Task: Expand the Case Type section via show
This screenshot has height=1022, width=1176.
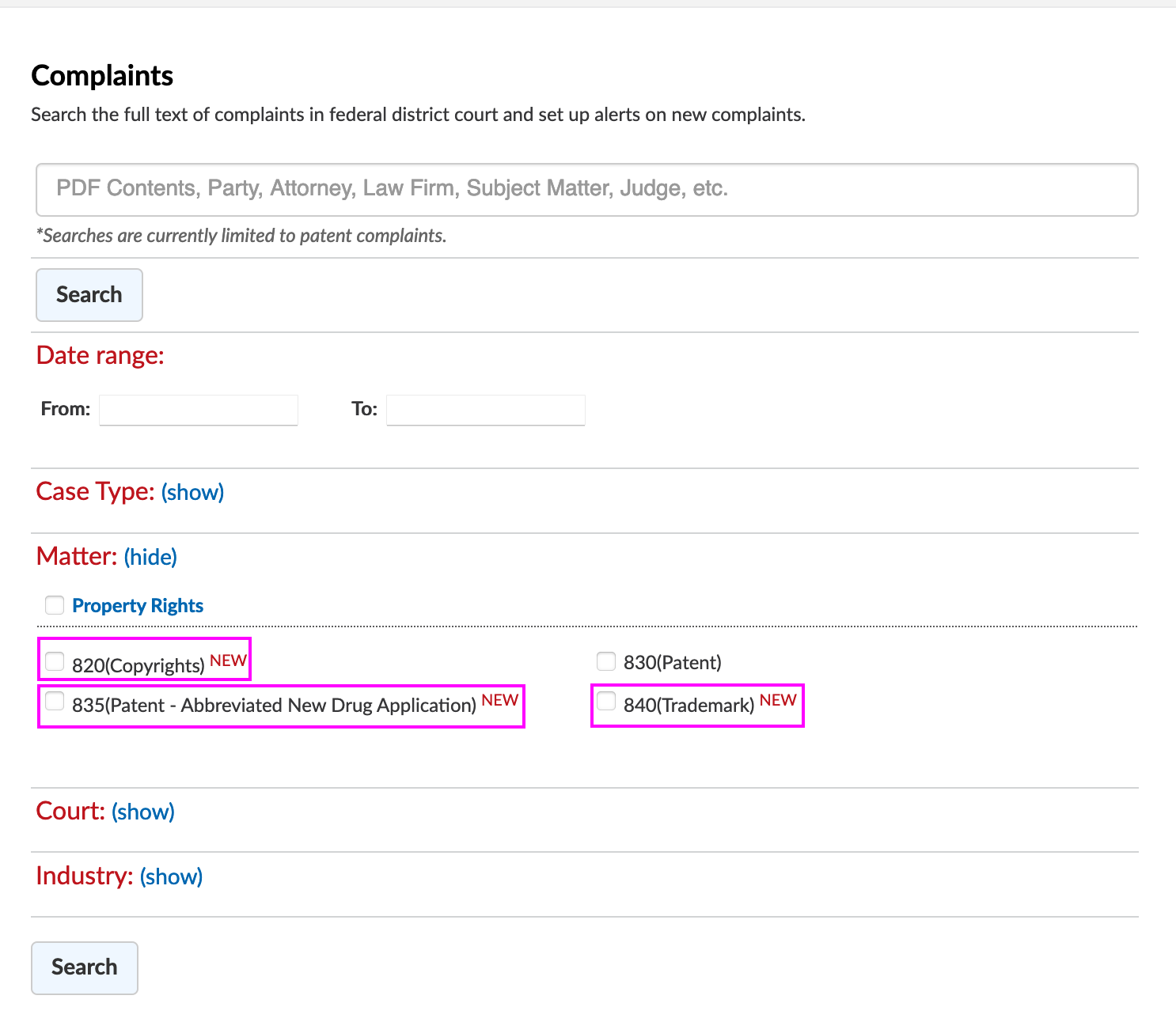Action: coord(192,492)
